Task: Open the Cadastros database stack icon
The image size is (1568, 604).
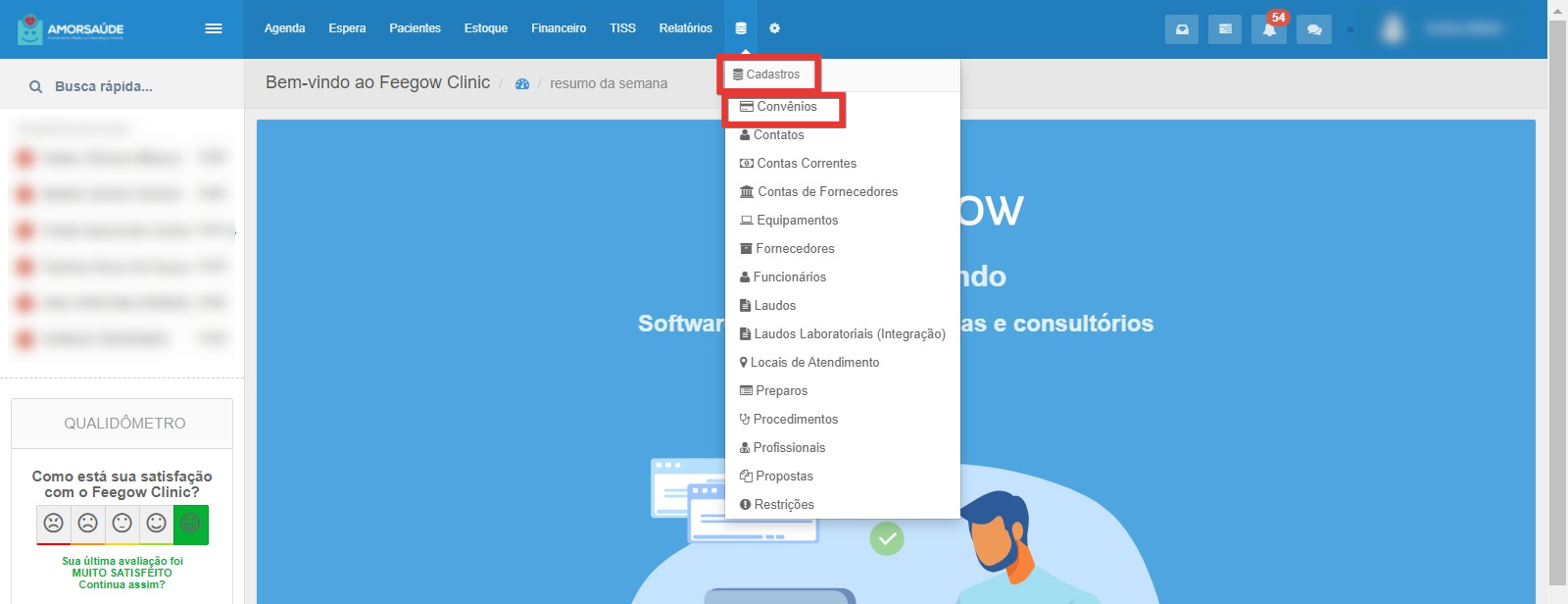Action: (741, 28)
